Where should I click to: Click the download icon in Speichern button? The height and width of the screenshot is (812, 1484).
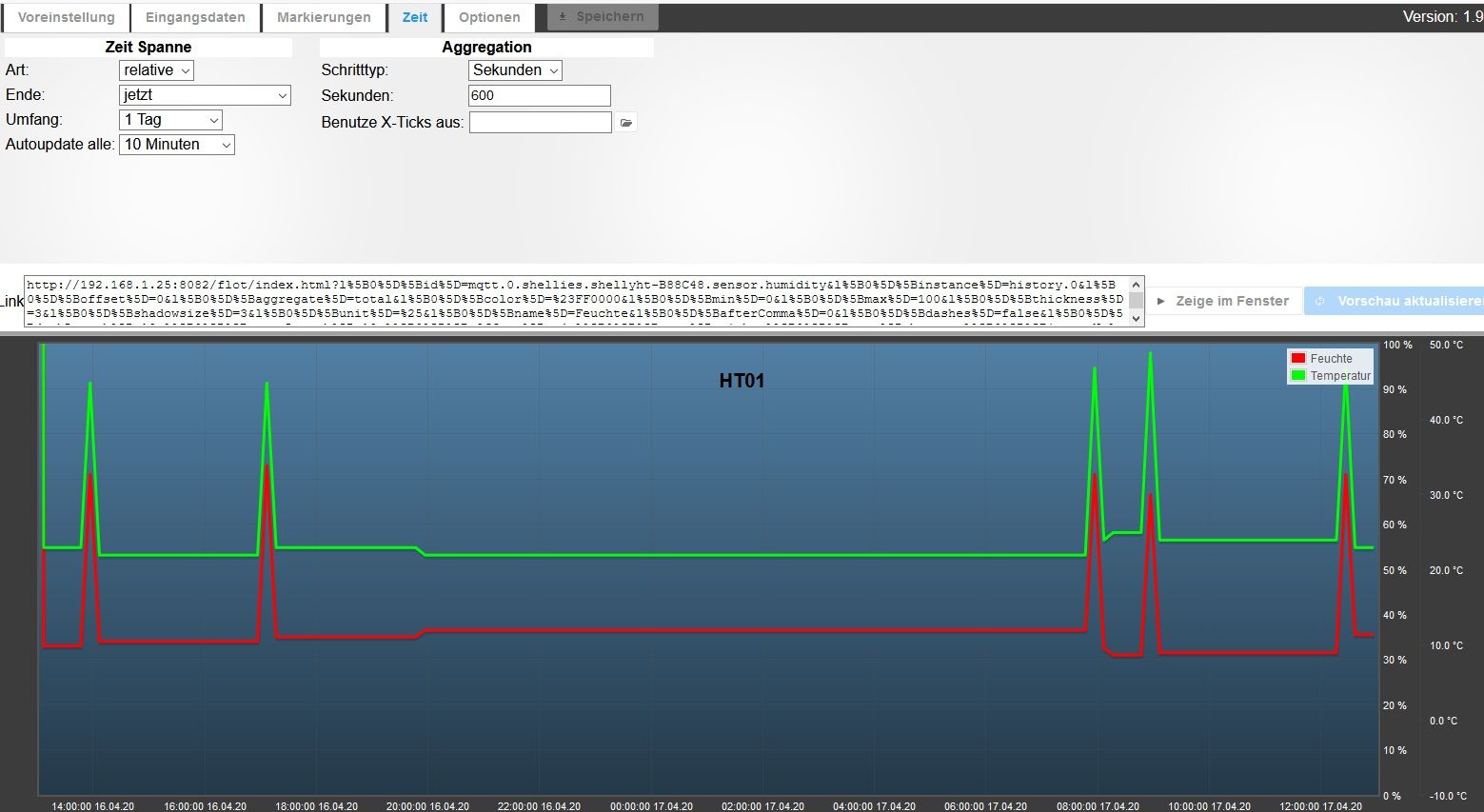click(x=563, y=16)
